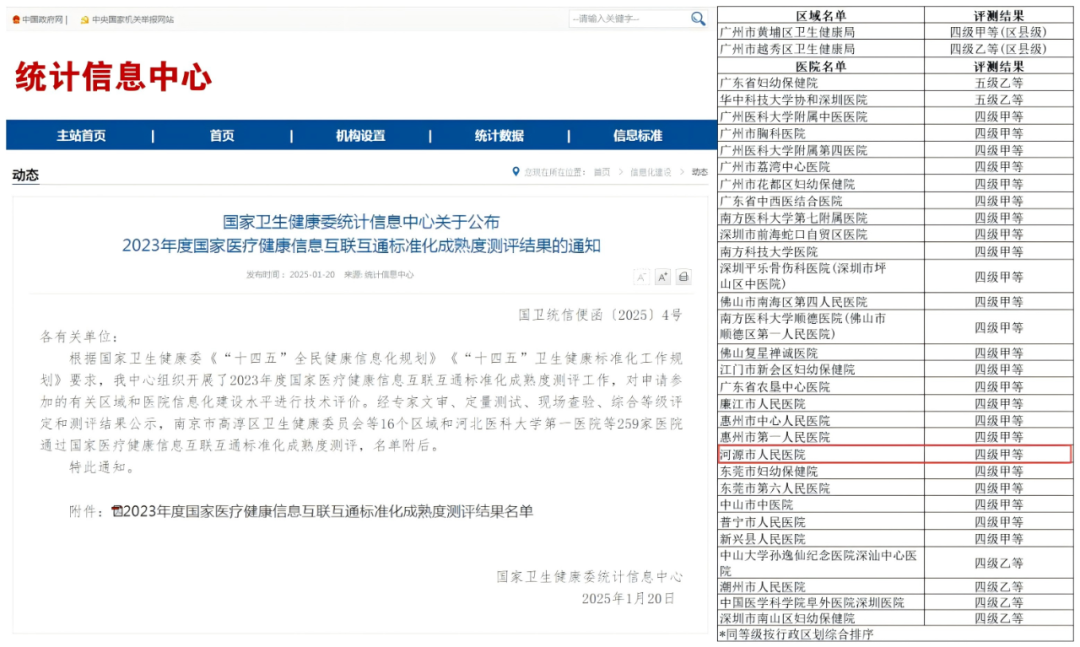Open the 测评结果名单 attachment link
This screenshot has height=647, width=1080.
click(328, 511)
